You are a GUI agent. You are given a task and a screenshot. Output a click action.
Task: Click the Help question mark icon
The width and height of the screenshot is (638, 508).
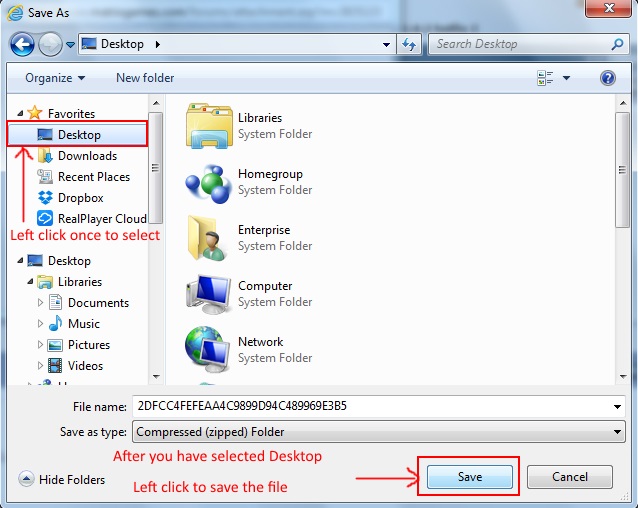[x=607, y=78]
